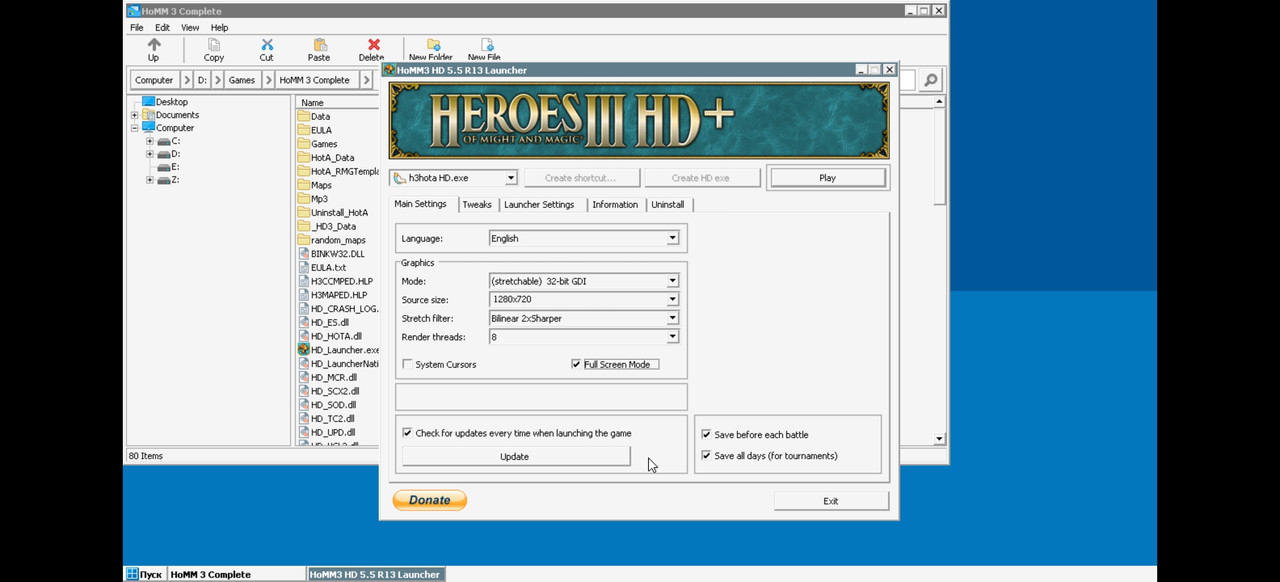Open the Uninstall tab
This screenshot has width=1280, height=582.
tap(668, 204)
